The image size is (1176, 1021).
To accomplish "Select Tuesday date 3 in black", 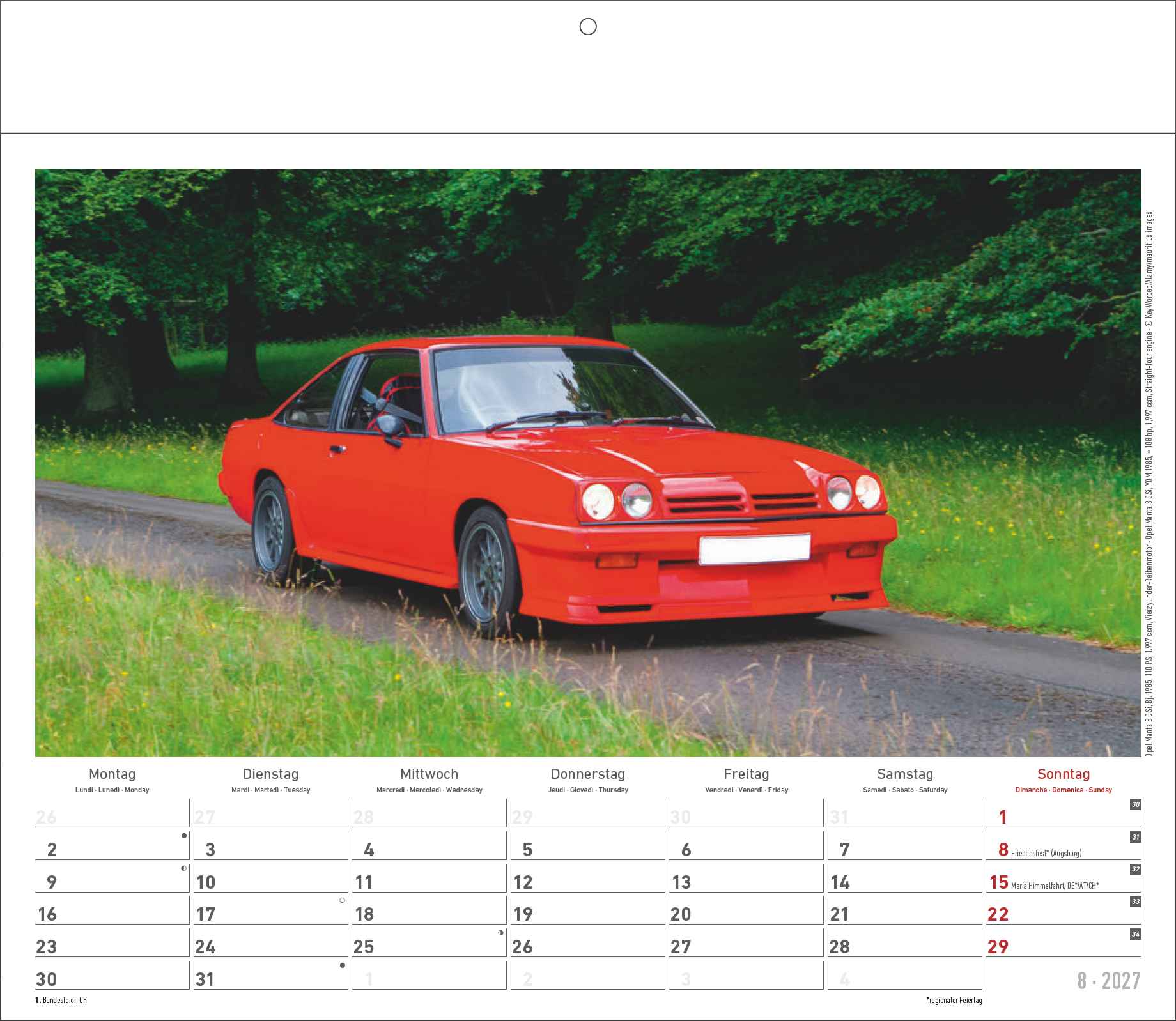I will click(211, 850).
